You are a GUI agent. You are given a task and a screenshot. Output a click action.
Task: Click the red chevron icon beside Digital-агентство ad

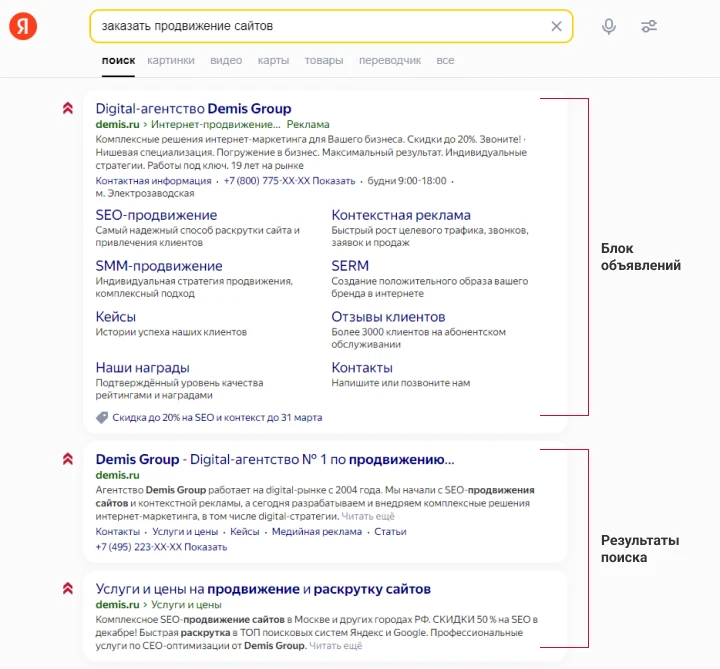[x=68, y=108]
